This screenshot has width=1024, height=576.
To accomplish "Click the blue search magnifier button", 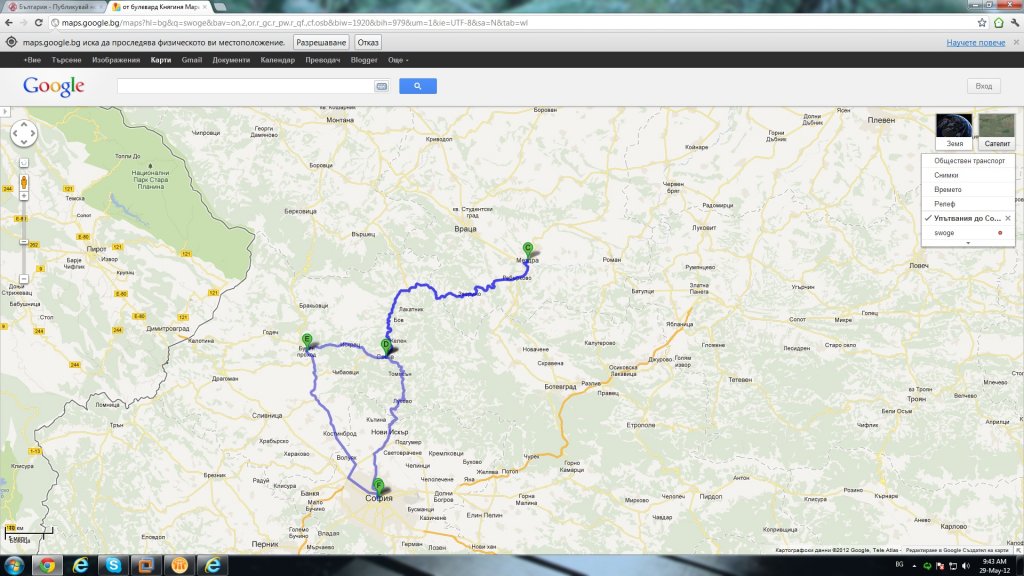I will click(417, 86).
